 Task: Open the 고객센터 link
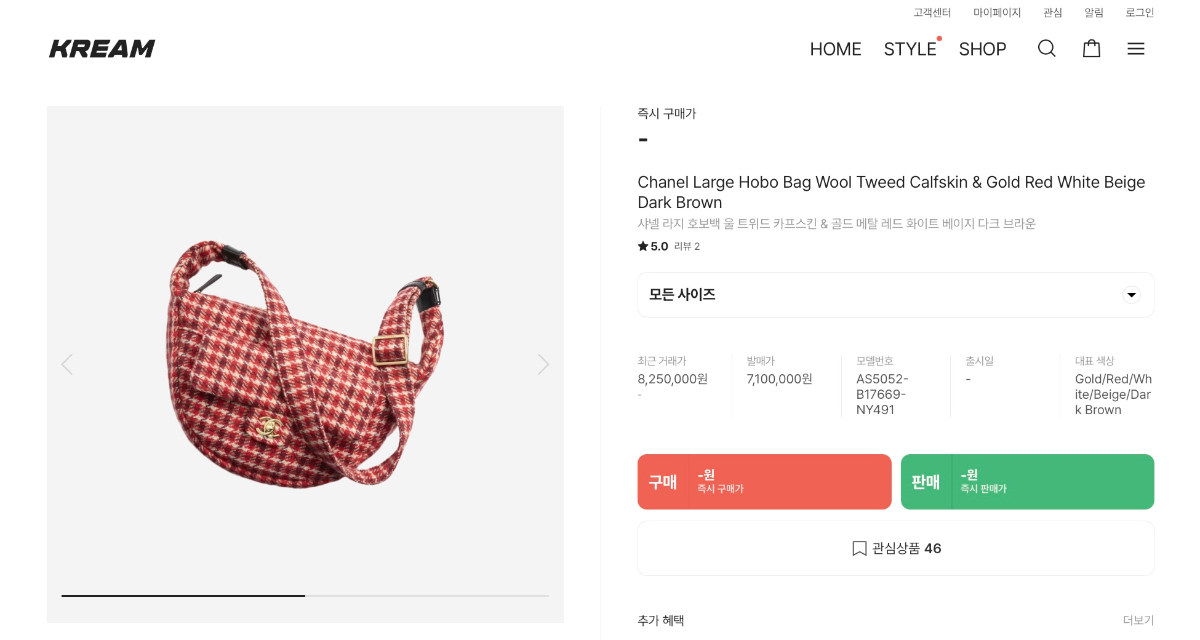click(932, 12)
